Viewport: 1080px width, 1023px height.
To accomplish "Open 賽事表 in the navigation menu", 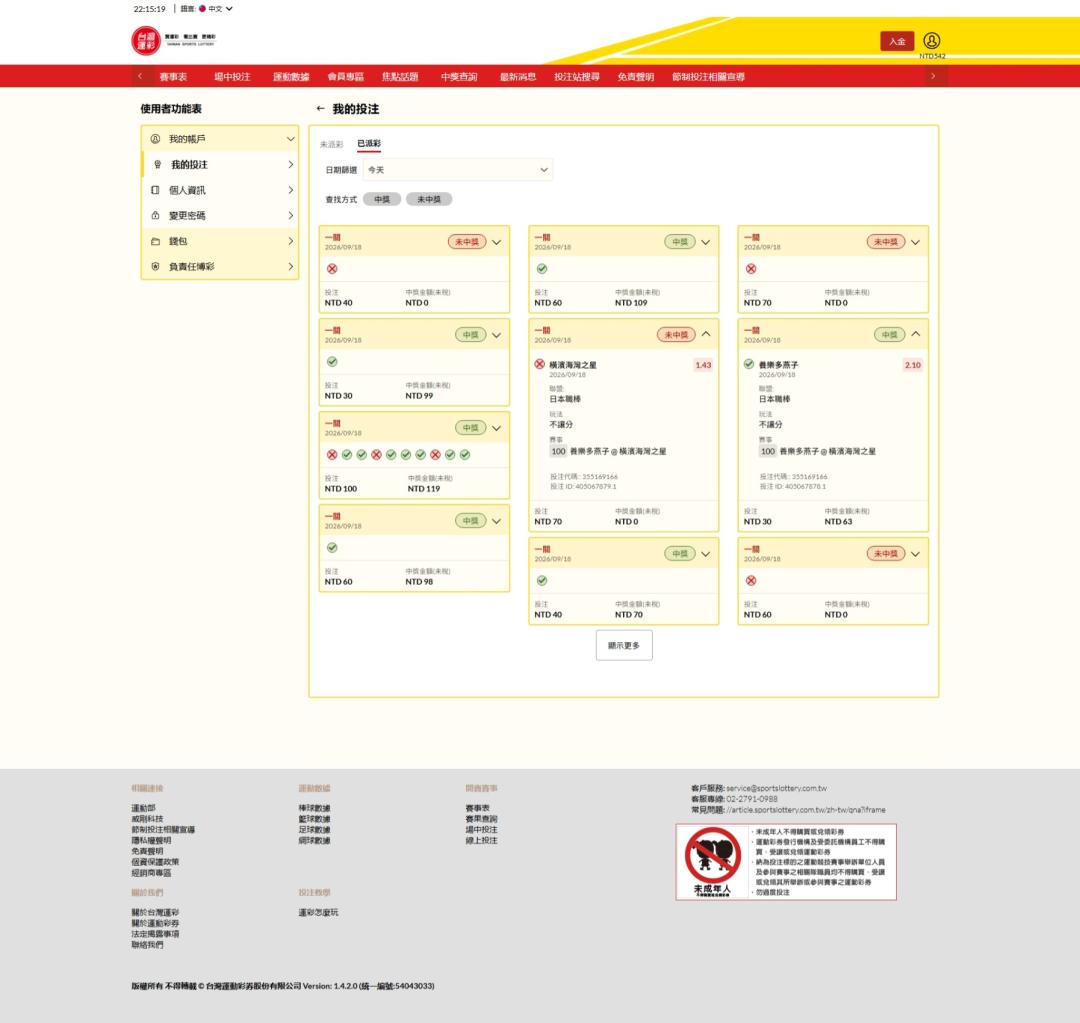I will point(173,76).
